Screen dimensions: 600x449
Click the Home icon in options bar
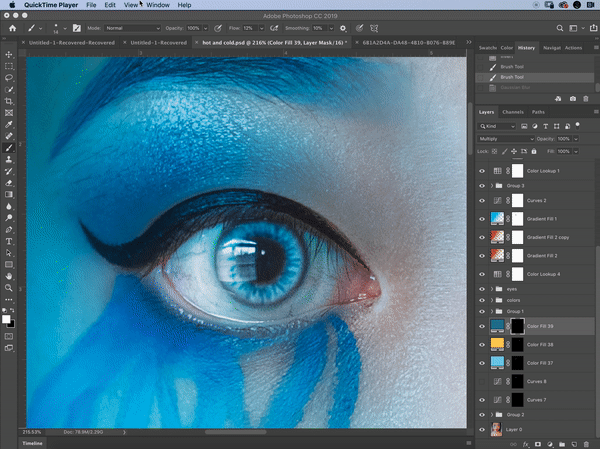click(13, 28)
